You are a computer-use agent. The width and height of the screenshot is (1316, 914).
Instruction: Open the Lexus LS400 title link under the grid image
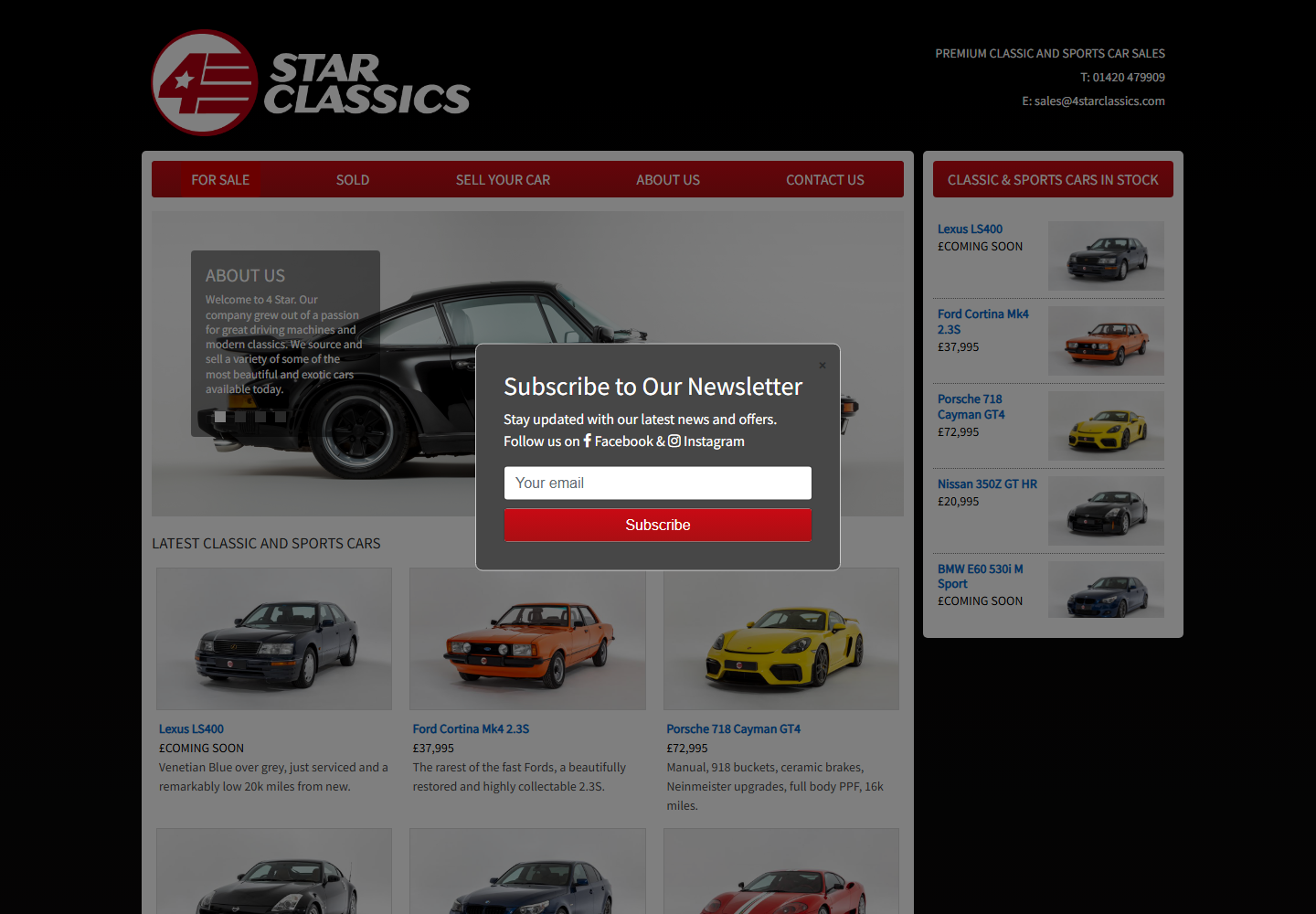tap(191, 729)
